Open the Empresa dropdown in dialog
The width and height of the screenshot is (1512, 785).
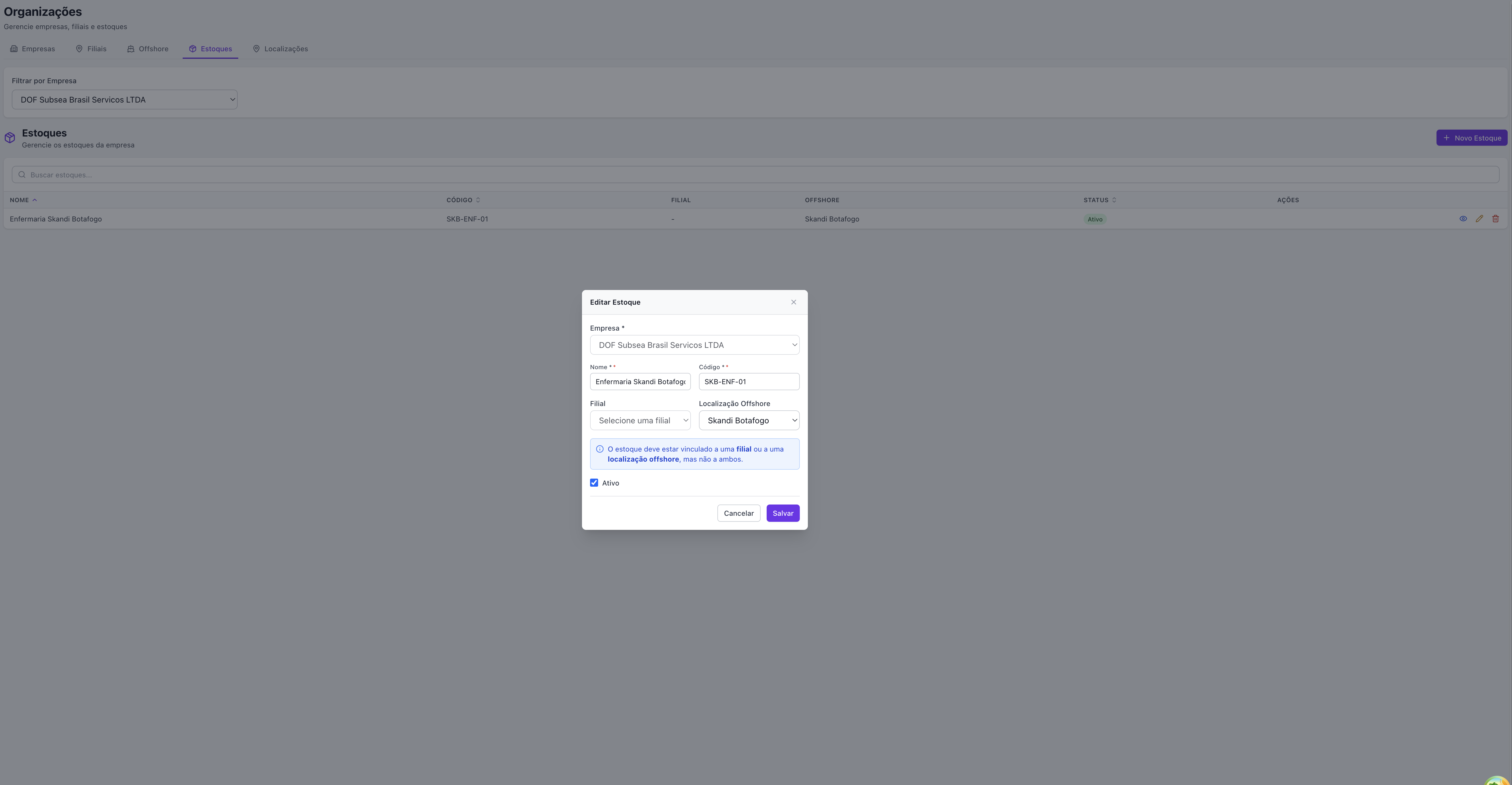694,345
